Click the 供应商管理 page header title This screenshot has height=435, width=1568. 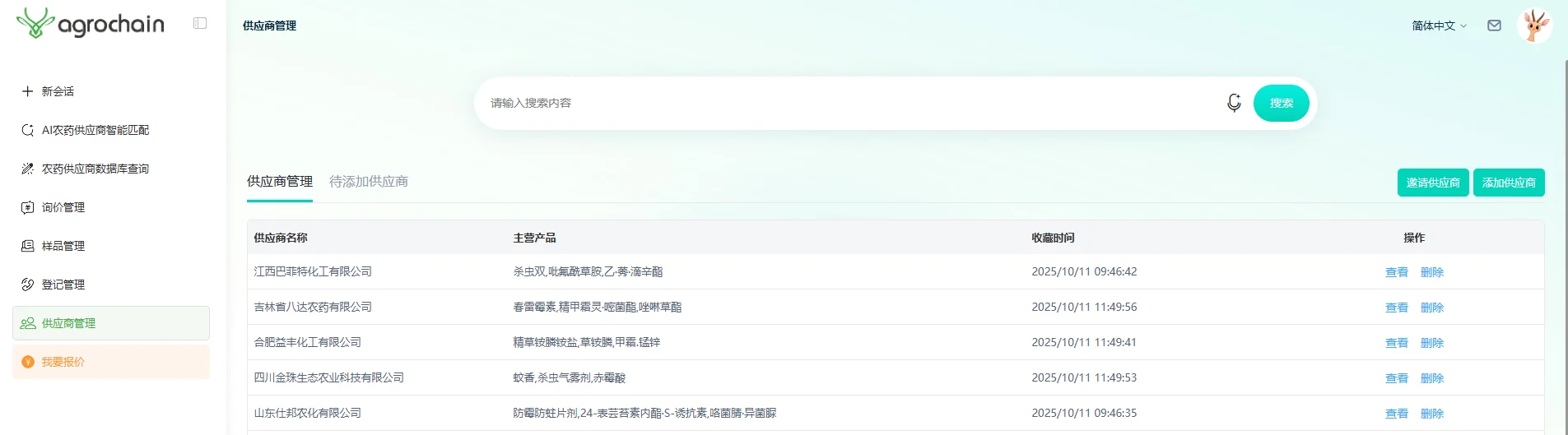pos(269,25)
